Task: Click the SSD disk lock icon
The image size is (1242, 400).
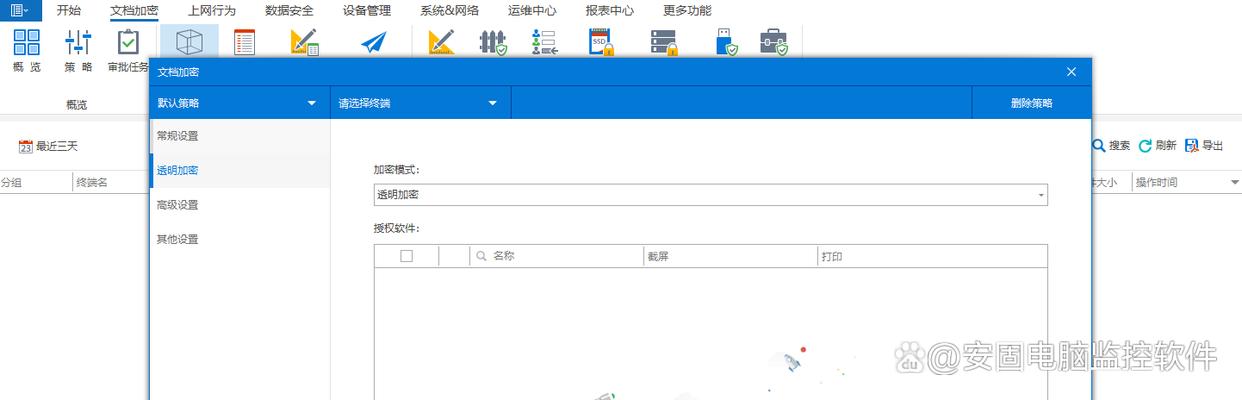Action: (601, 42)
